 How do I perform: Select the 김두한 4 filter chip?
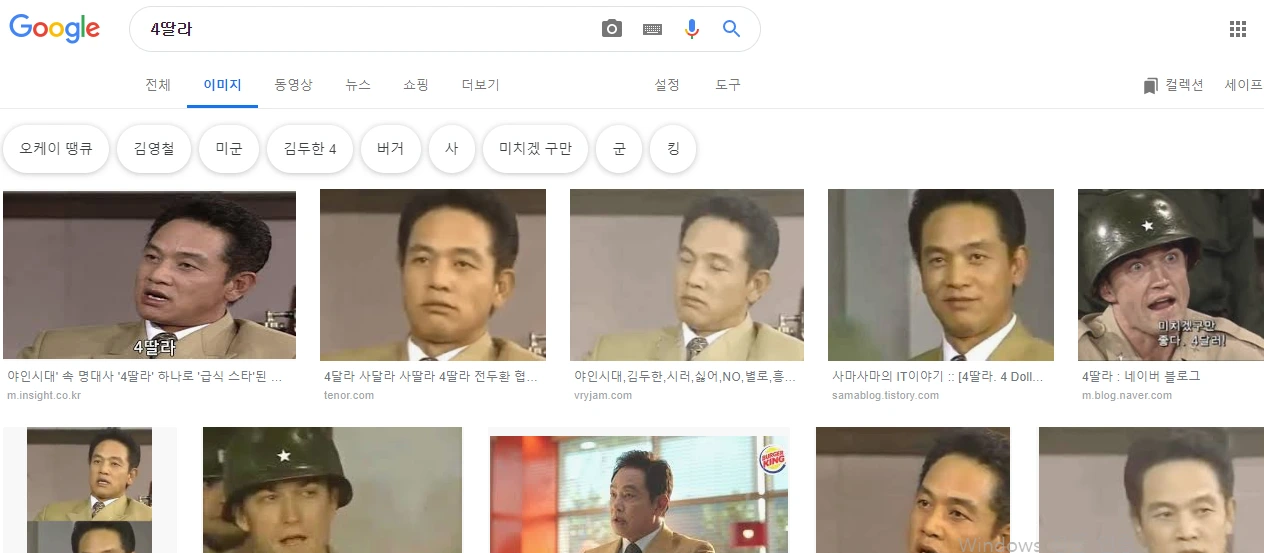pos(310,149)
